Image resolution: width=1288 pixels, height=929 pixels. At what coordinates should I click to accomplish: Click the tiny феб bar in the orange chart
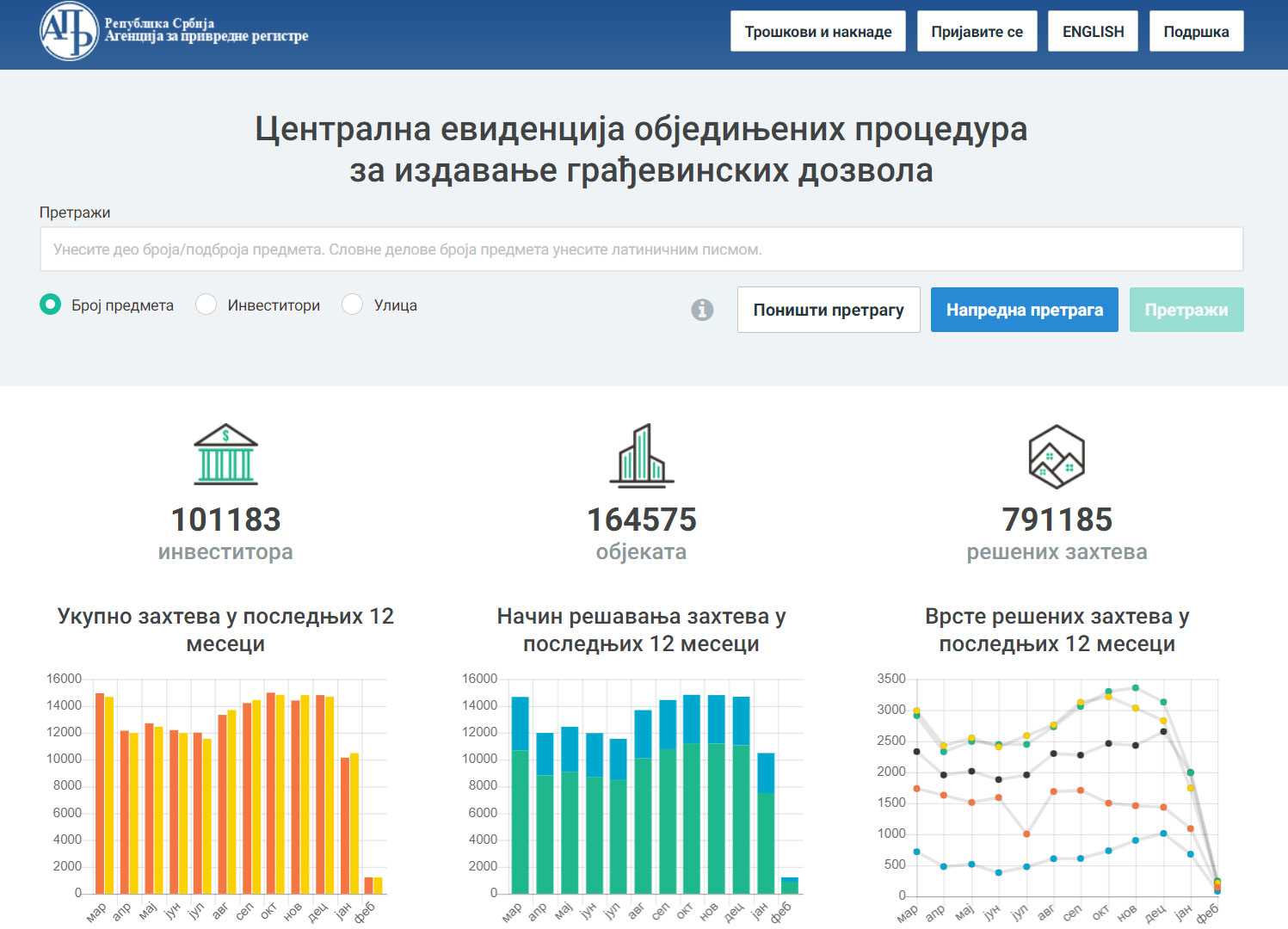tap(373, 885)
